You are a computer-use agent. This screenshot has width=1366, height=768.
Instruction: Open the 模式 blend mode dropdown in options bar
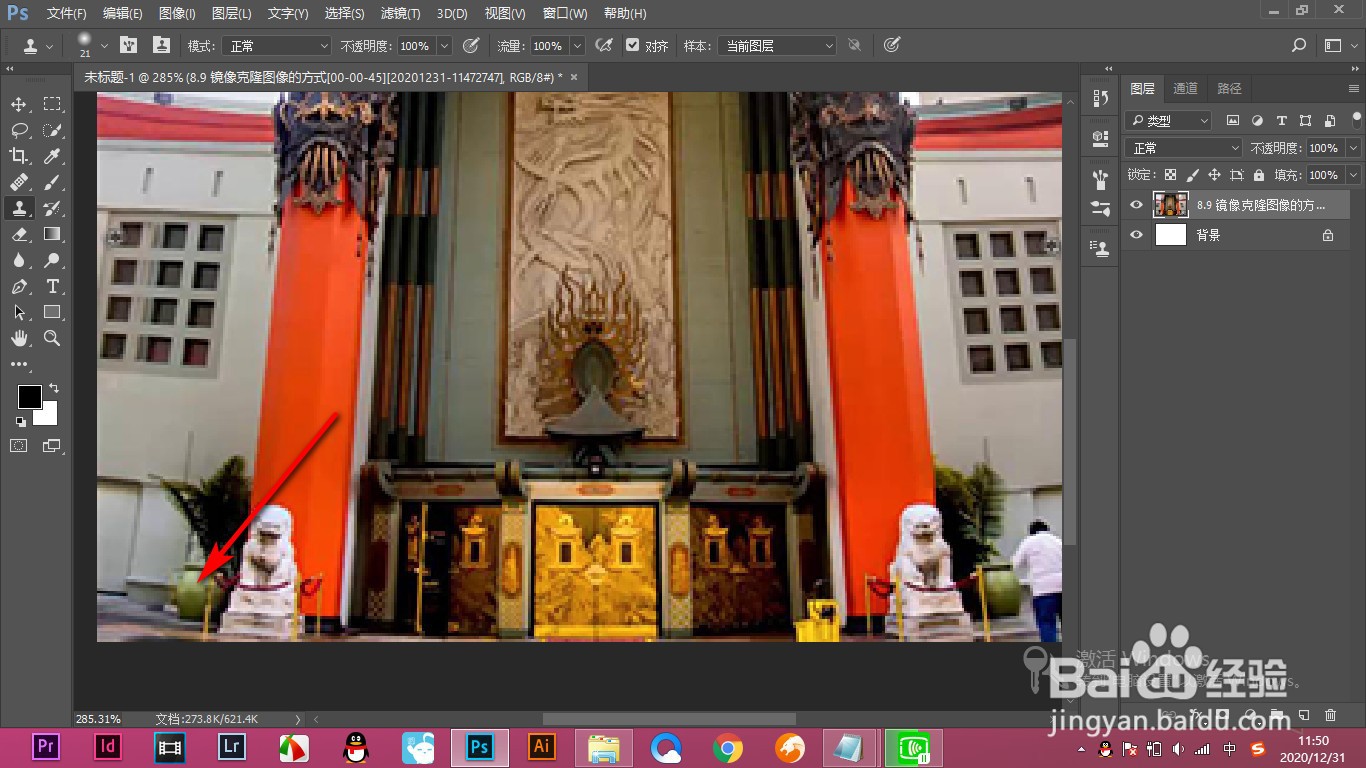click(275, 46)
